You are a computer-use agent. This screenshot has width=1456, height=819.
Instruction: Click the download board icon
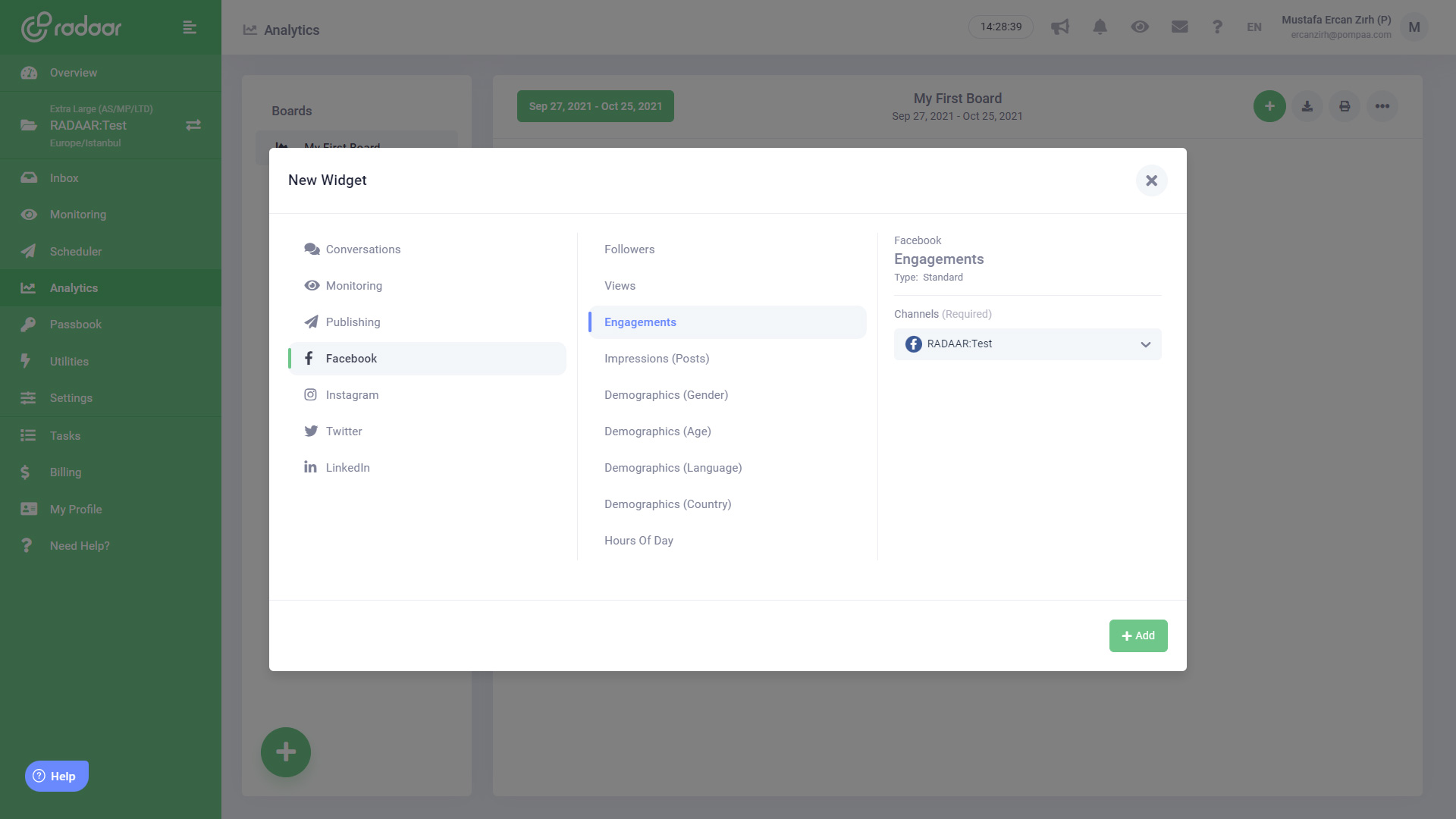[x=1307, y=106]
